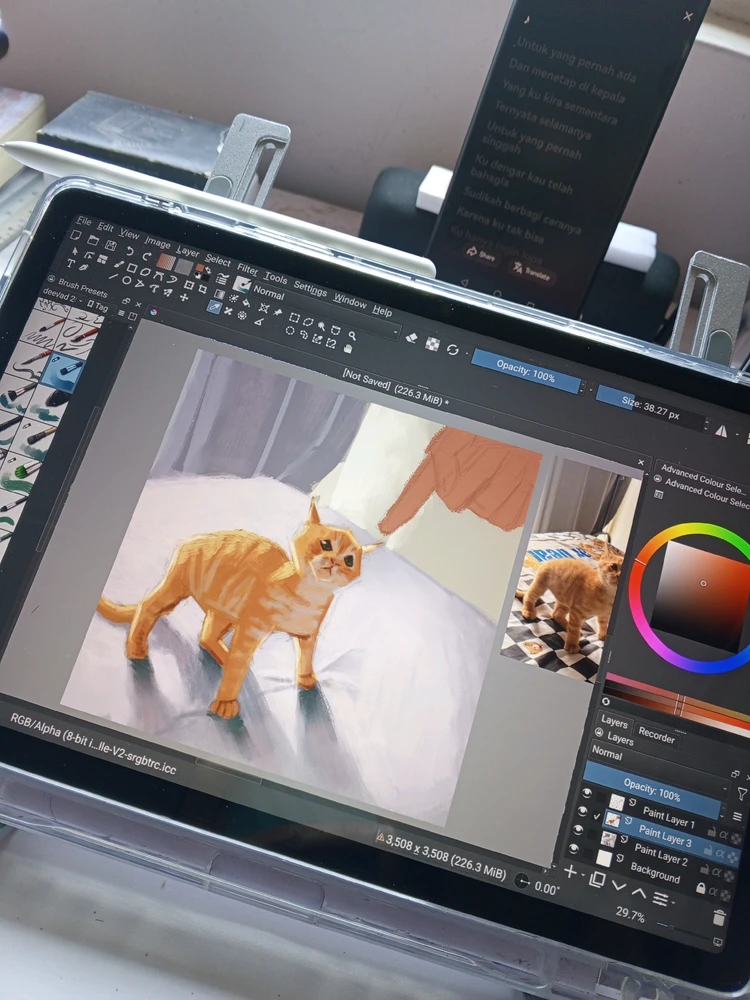Open the layer filter funnel icon

[x=742, y=793]
